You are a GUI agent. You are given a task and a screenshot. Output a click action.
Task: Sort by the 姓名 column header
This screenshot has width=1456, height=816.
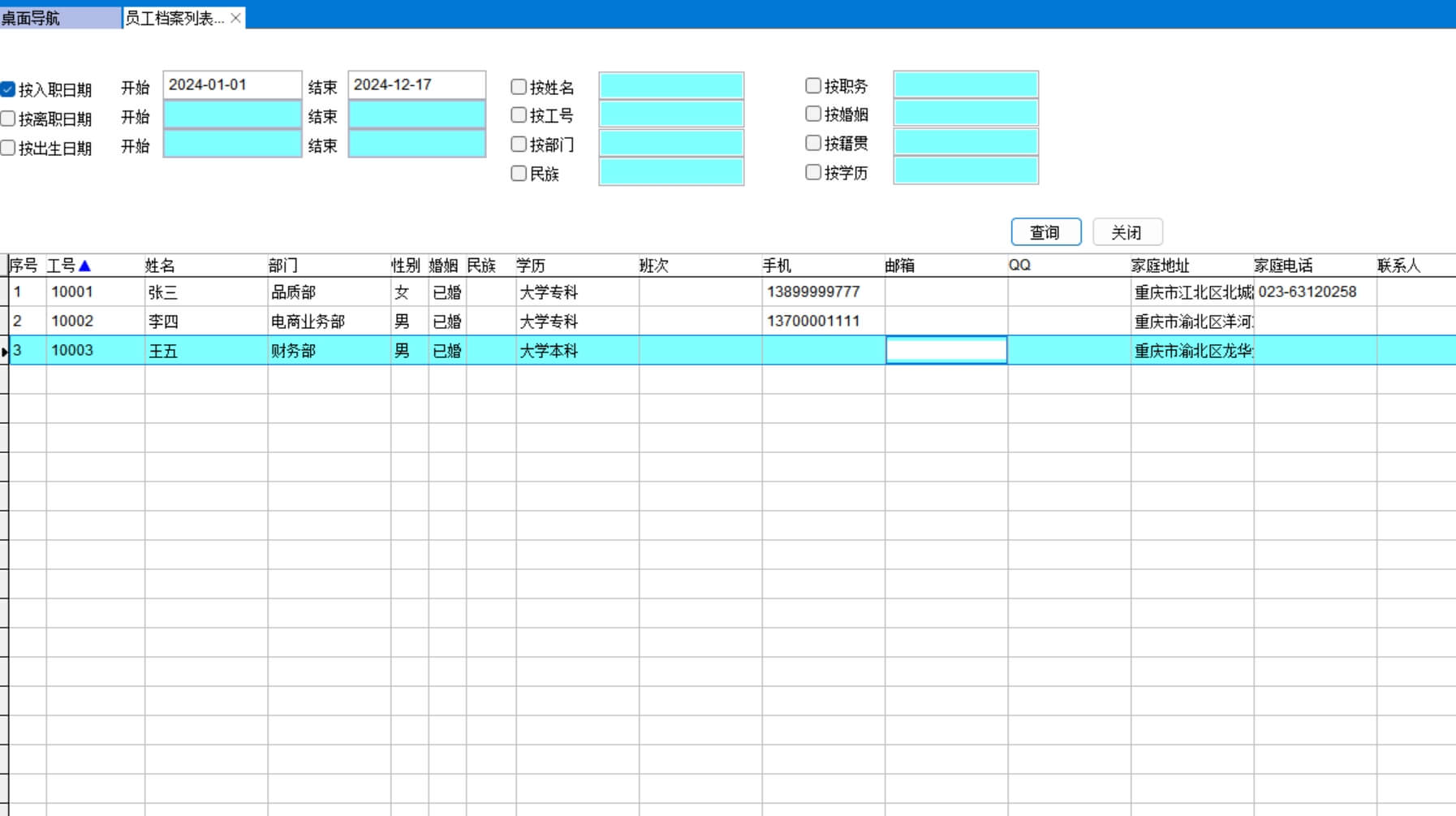160,266
